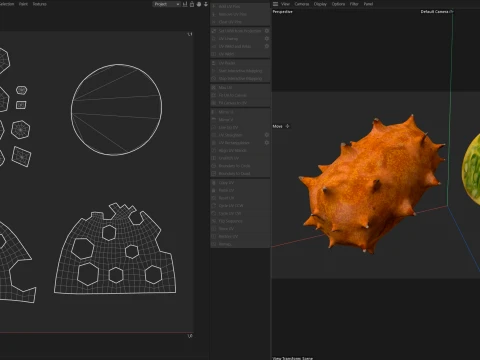Image resolution: width=480 pixels, height=360 pixels.
Task: Apply Fit UV to Canvas
Action: (240, 95)
